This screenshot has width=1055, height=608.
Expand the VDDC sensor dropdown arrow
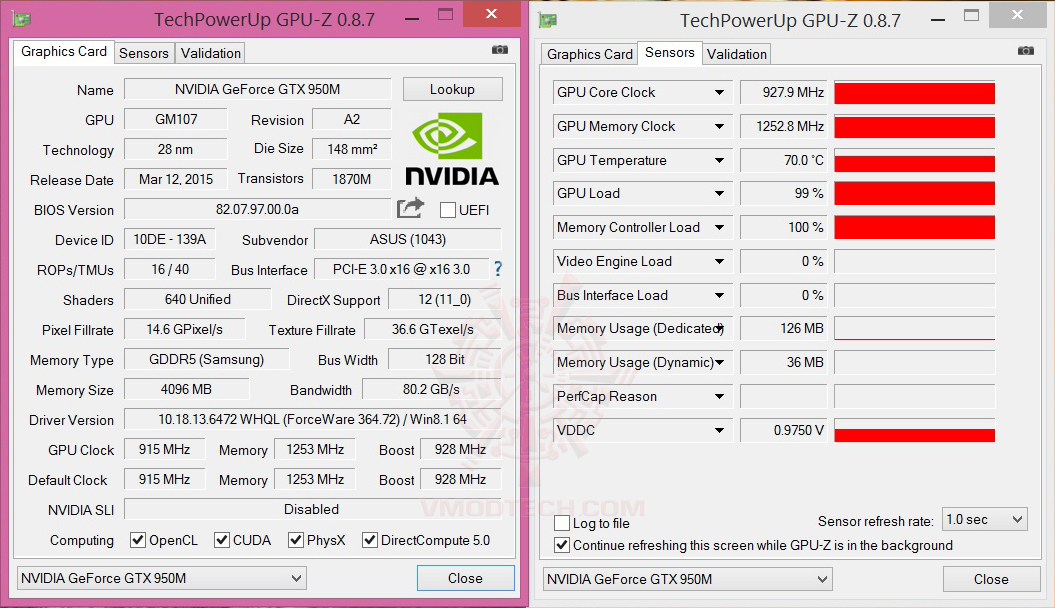tap(719, 431)
